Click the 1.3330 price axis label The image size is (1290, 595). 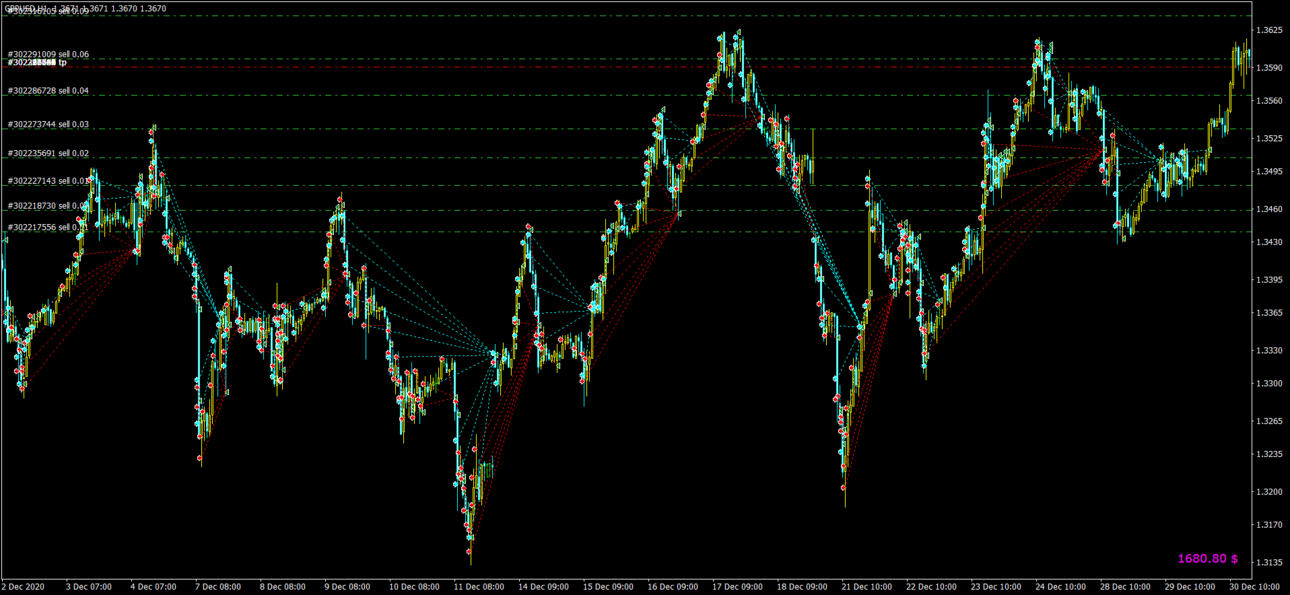(1270, 351)
